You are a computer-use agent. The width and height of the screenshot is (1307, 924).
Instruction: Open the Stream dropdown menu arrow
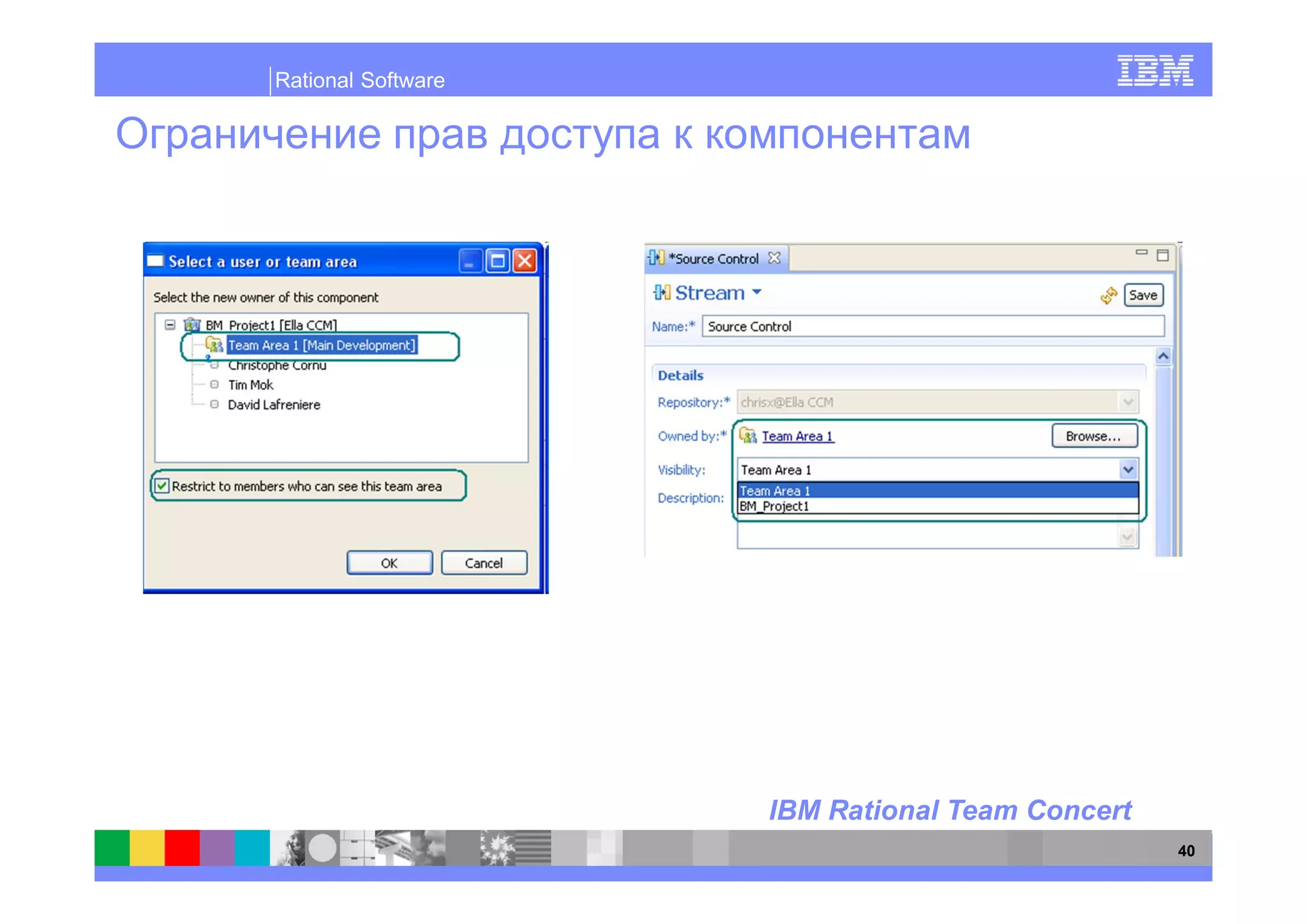pos(757,292)
